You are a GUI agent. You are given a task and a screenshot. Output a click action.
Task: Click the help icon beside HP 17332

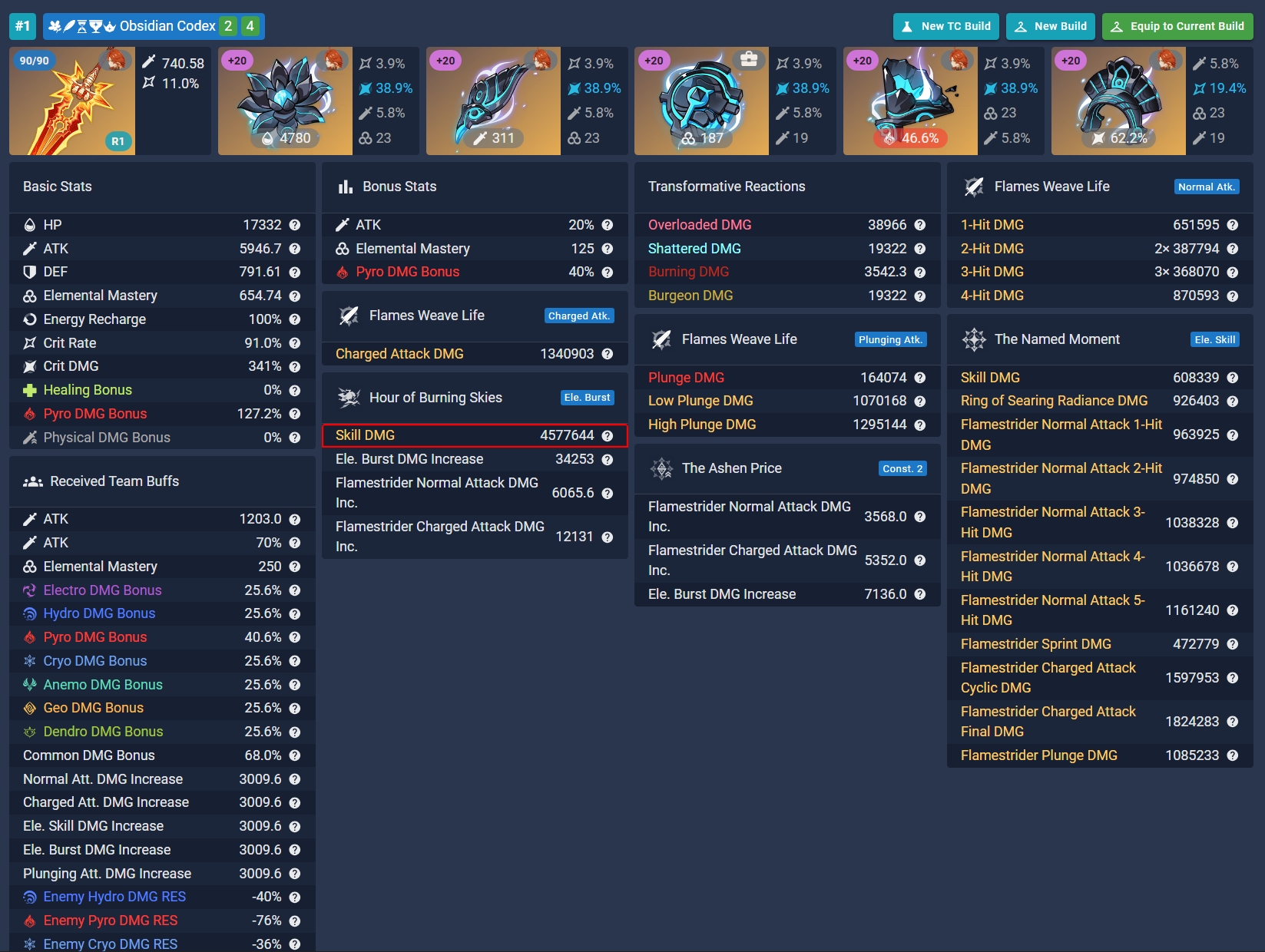point(295,225)
